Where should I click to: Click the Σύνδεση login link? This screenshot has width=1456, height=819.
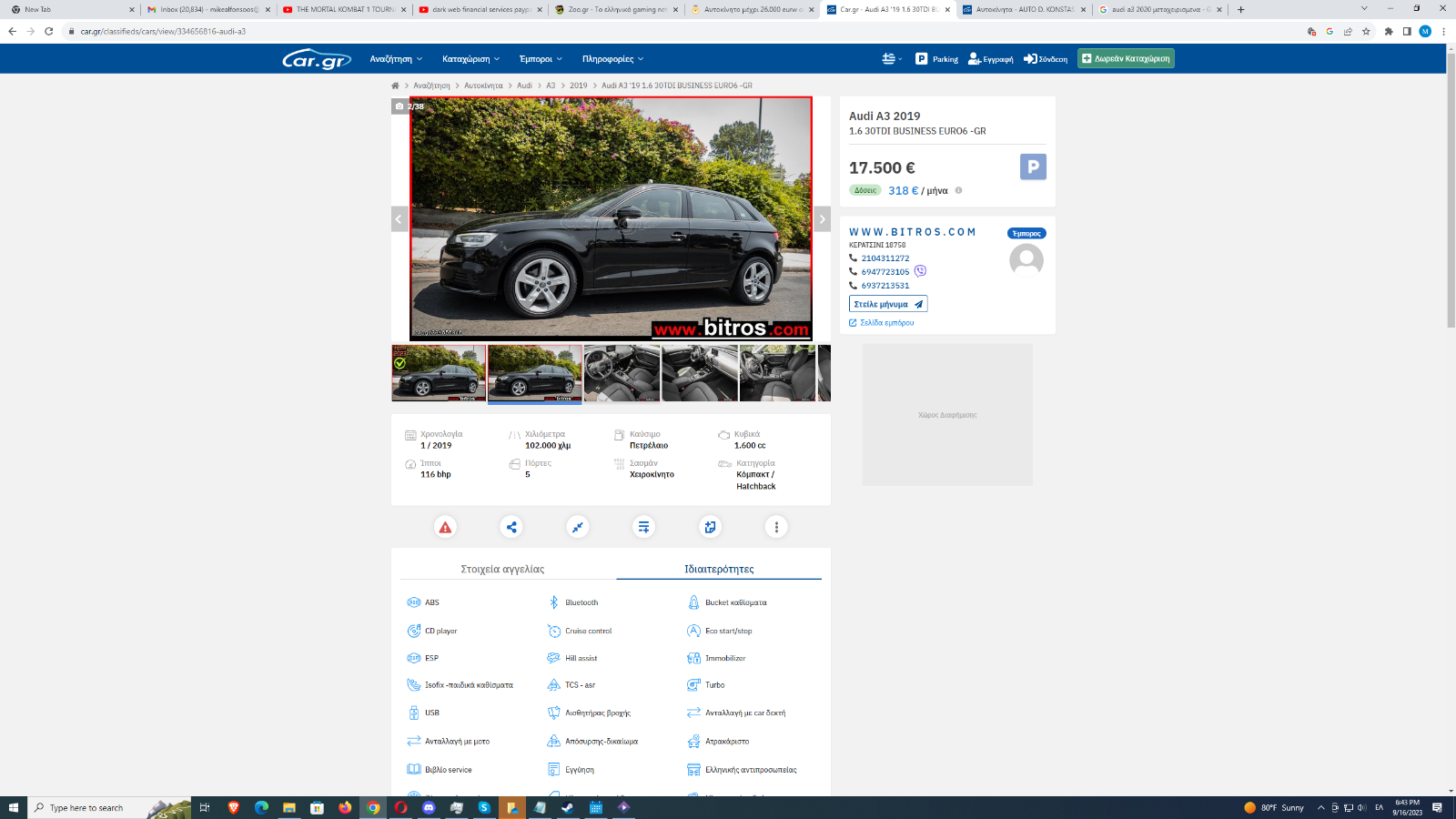coord(1046,59)
